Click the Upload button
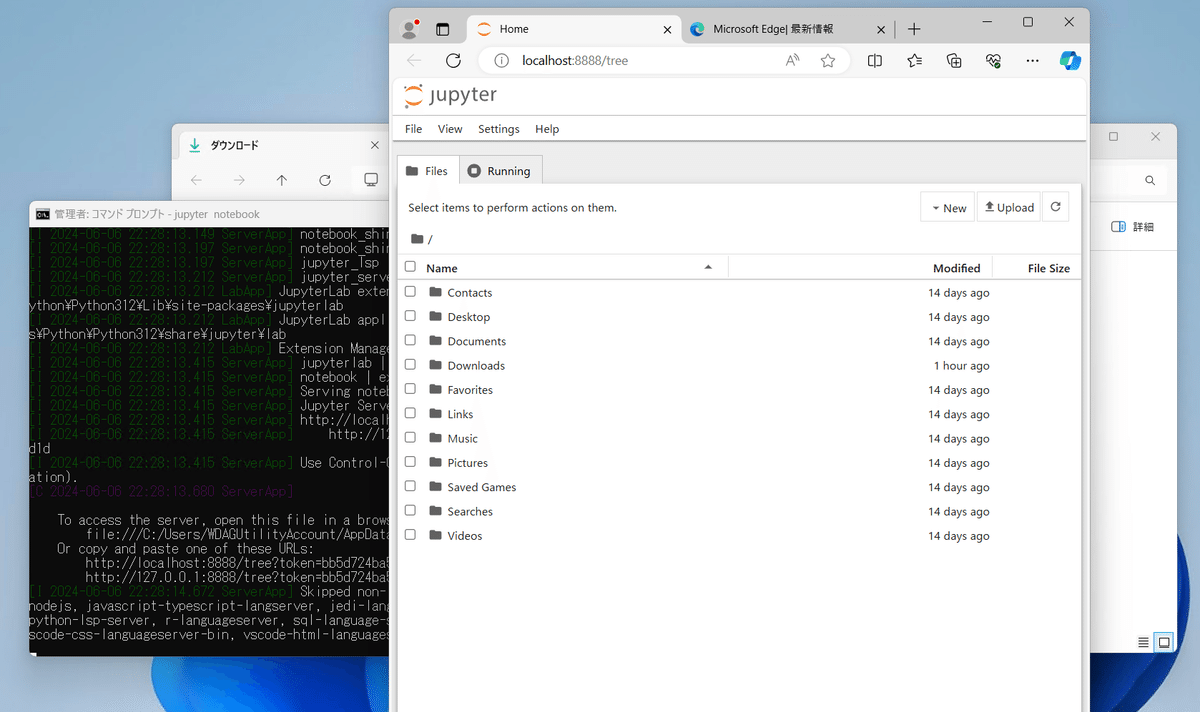The image size is (1200, 712). coord(1009,207)
